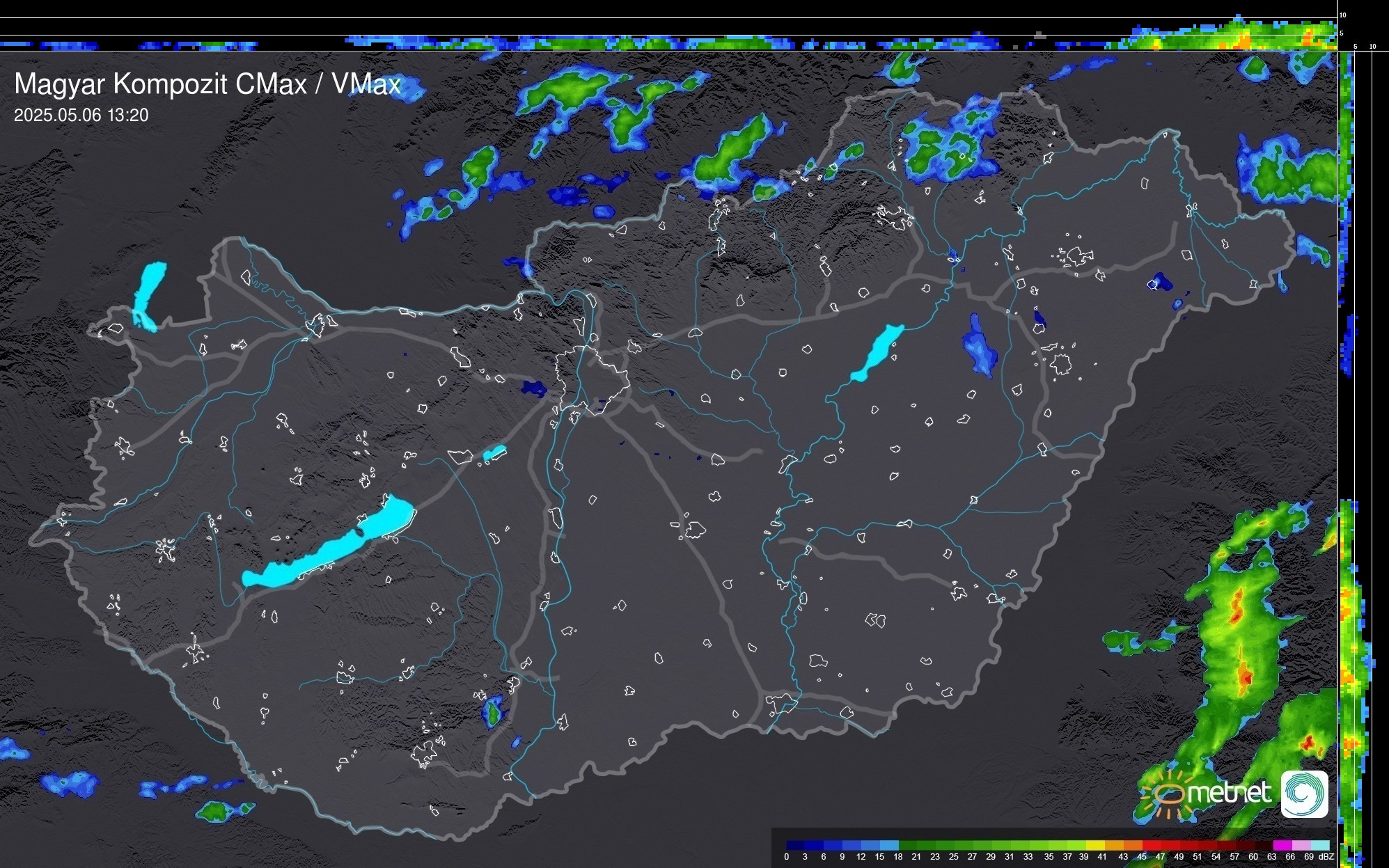This screenshot has width=1389, height=868.
Task: Click the teal swirl logo icon
Action: pyautogui.click(x=1304, y=794)
